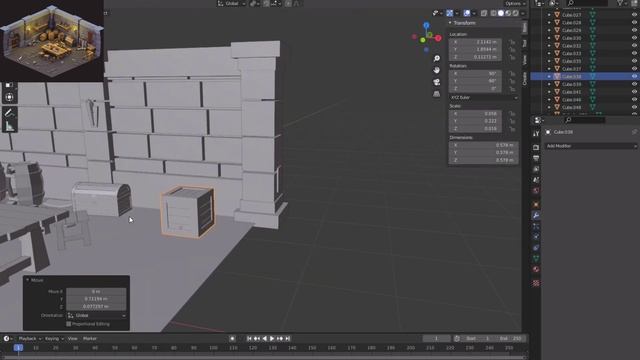Open the Add Modifier dropdown
The width and height of the screenshot is (640, 360).
tap(591, 146)
